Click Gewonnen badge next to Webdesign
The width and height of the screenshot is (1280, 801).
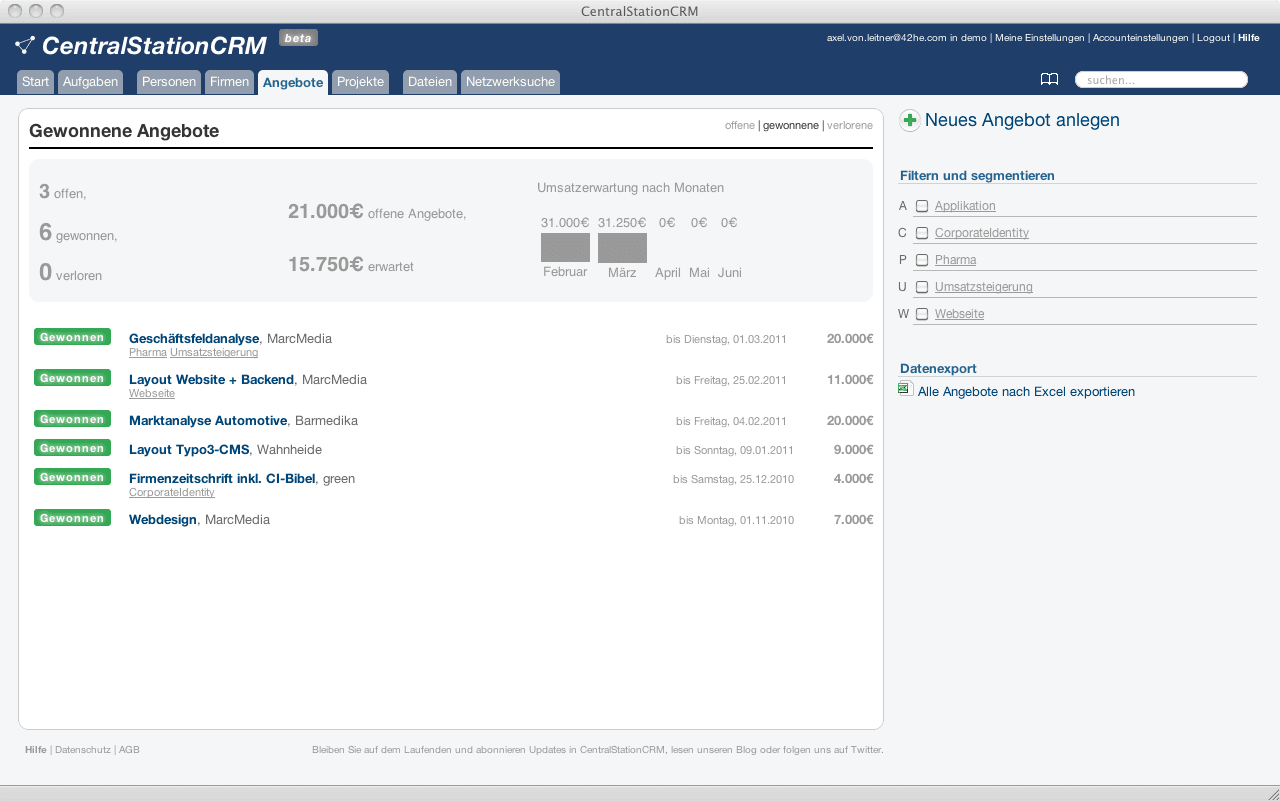coord(72,518)
